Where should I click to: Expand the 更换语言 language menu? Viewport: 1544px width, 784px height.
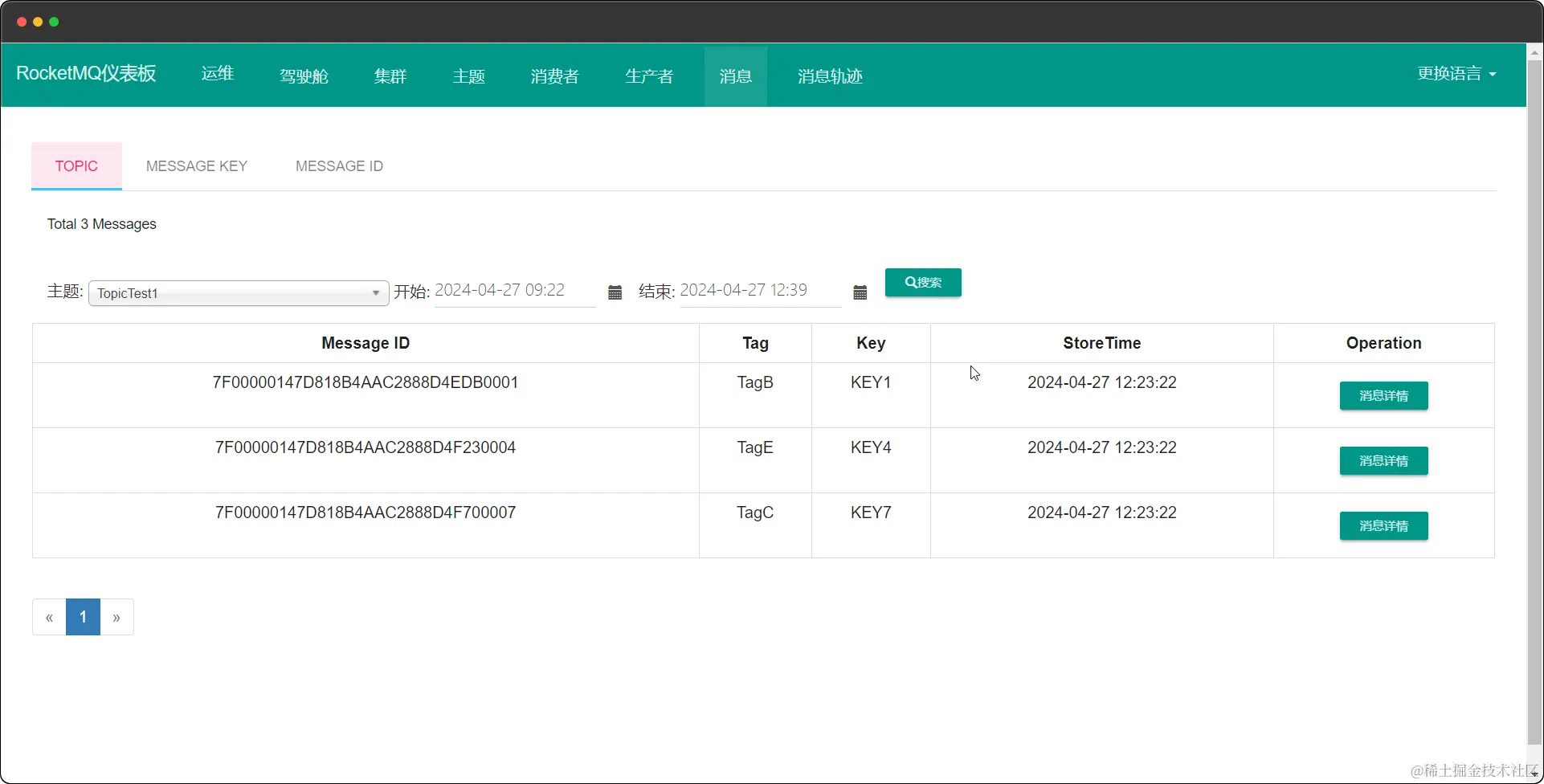click(x=1456, y=74)
